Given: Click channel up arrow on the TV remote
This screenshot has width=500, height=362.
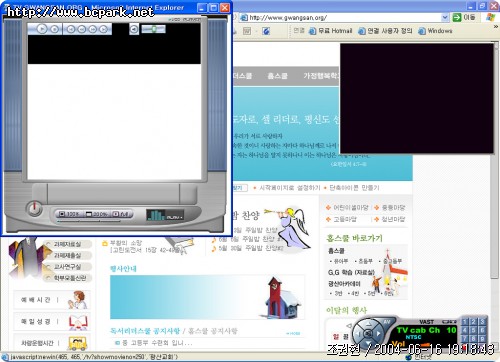Looking at the screenshot, I should [x=368, y=323].
